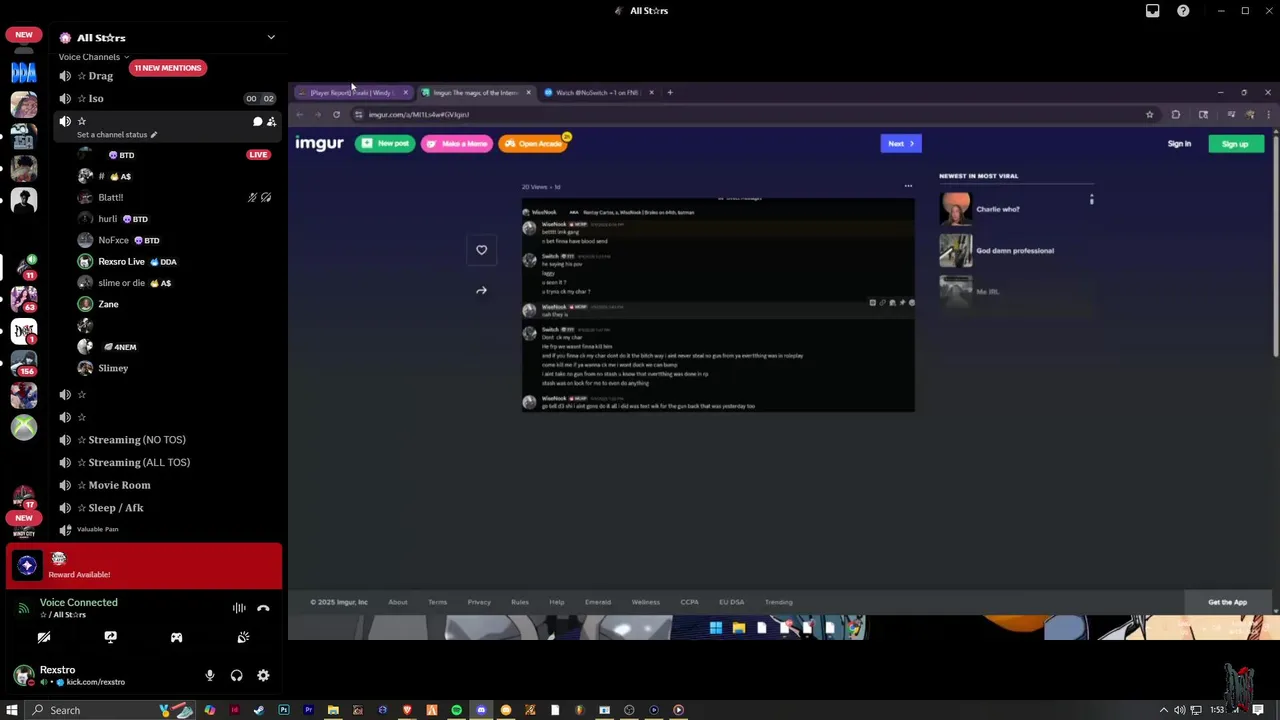Join the Iso voice channel
This screenshot has height=720, width=1280.
tap(167, 98)
